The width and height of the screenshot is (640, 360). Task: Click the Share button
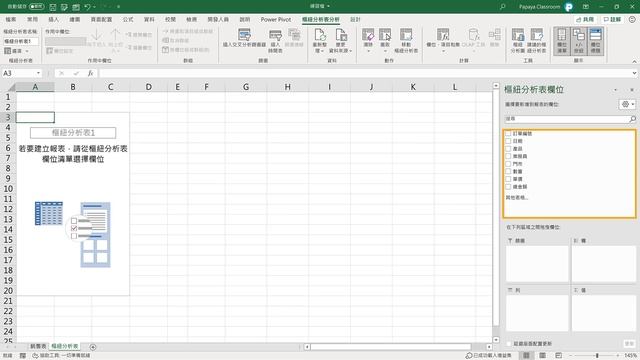585,19
